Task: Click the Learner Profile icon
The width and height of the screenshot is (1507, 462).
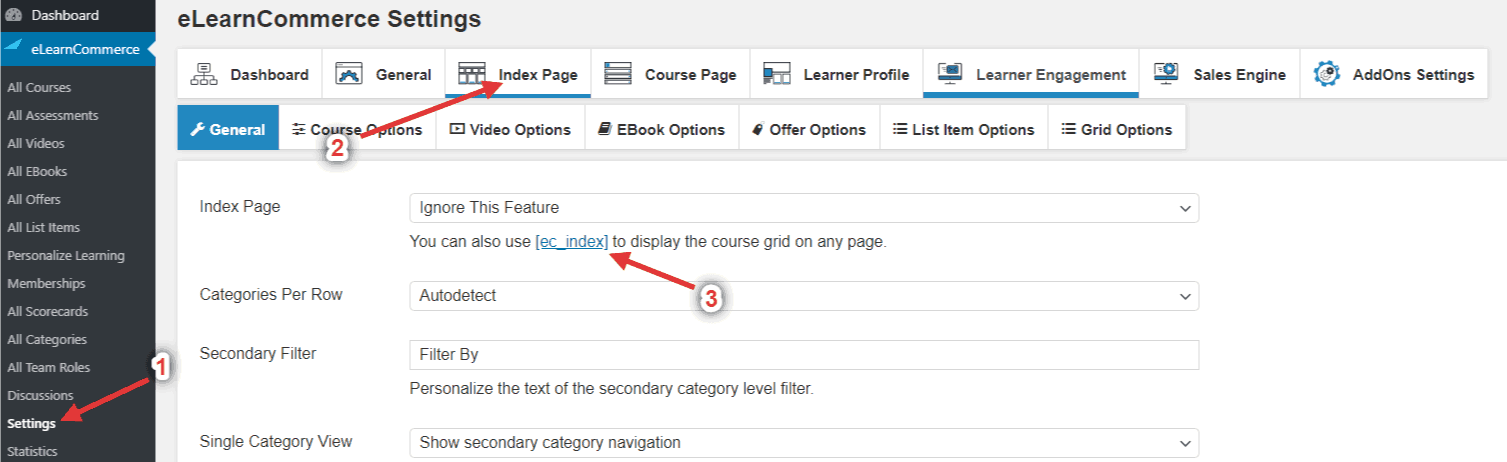Action: pyautogui.click(x=777, y=74)
